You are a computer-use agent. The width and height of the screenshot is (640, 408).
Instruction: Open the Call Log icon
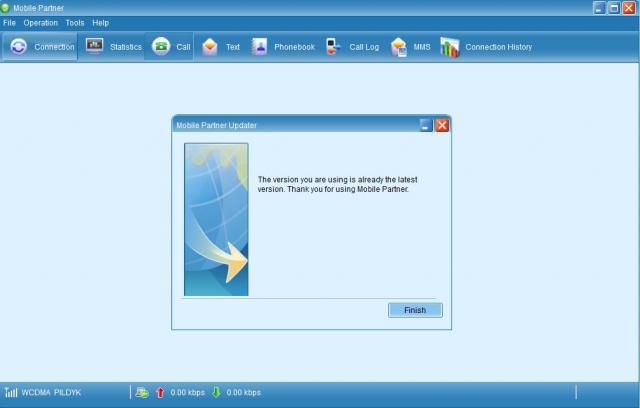click(x=334, y=47)
